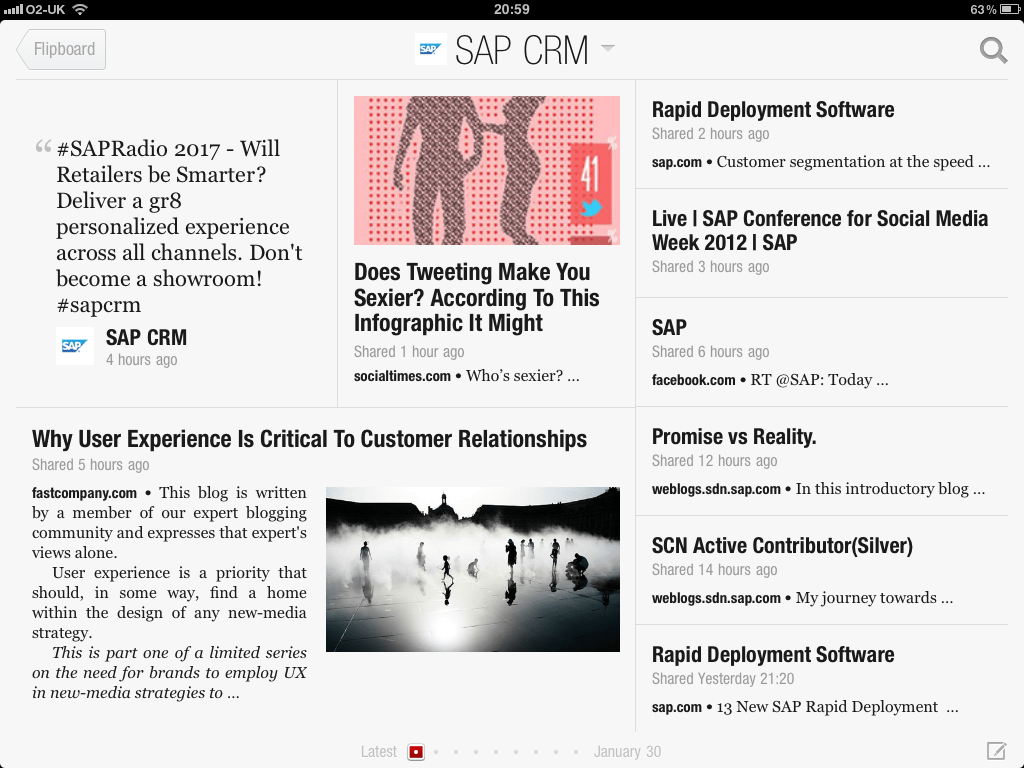Image resolution: width=1024 pixels, height=768 pixels.
Task: Open the tweeting infographic image
Action: [487, 170]
